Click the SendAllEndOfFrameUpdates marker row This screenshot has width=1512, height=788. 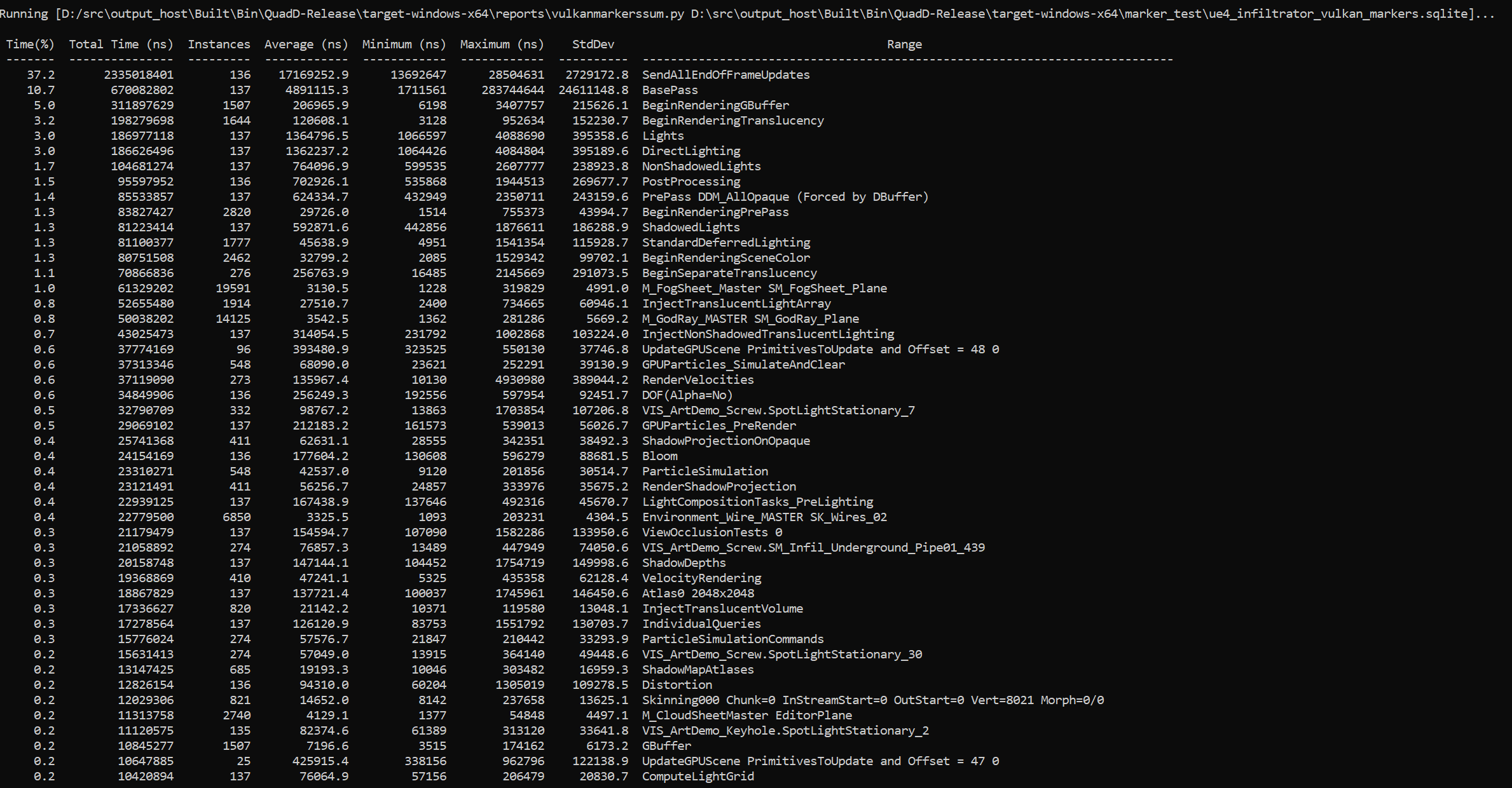click(x=725, y=74)
